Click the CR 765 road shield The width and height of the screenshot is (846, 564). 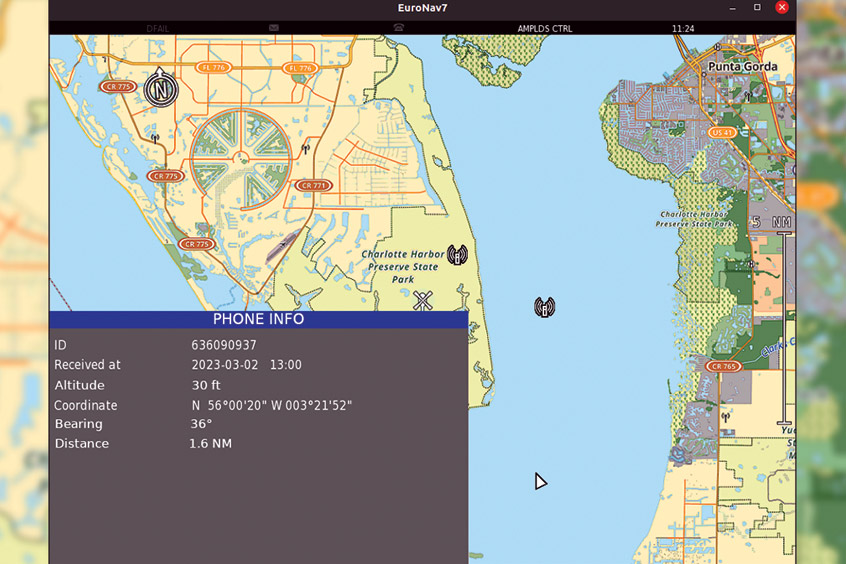(722, 367)
